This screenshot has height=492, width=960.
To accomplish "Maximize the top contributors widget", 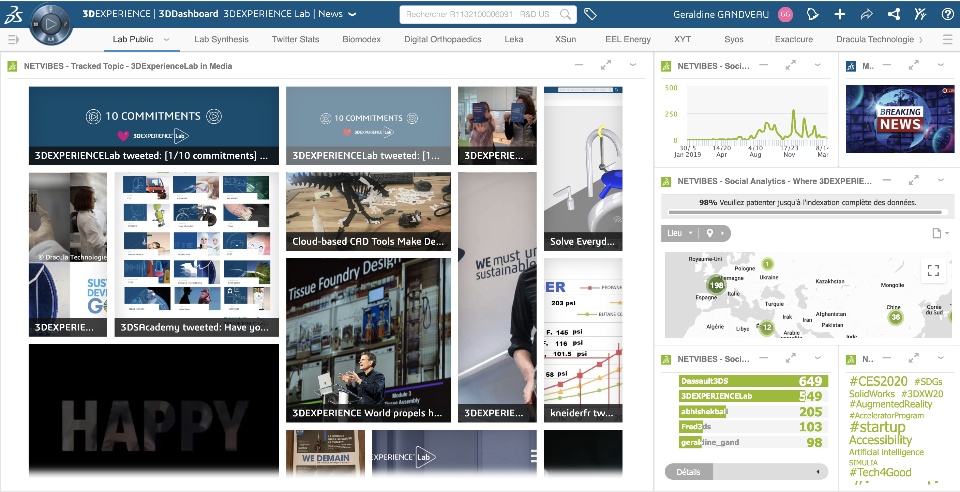I will coord(790,358).
